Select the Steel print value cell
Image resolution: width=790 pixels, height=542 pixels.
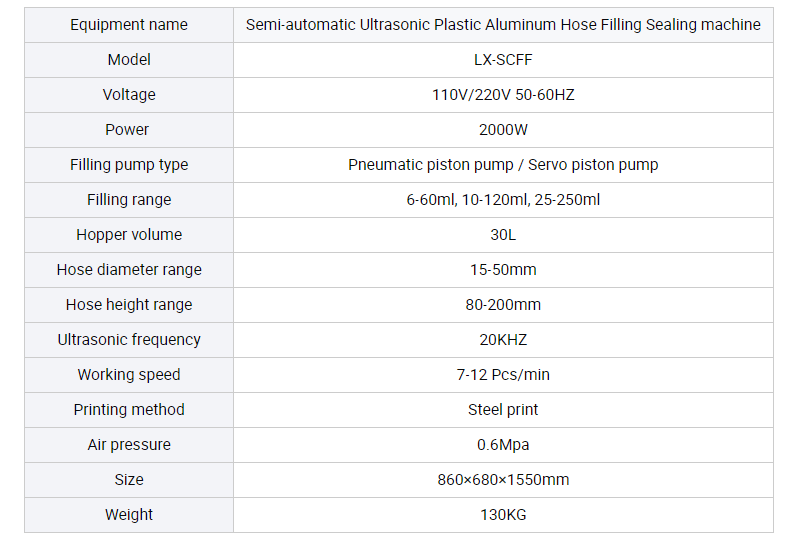(503, 410)
